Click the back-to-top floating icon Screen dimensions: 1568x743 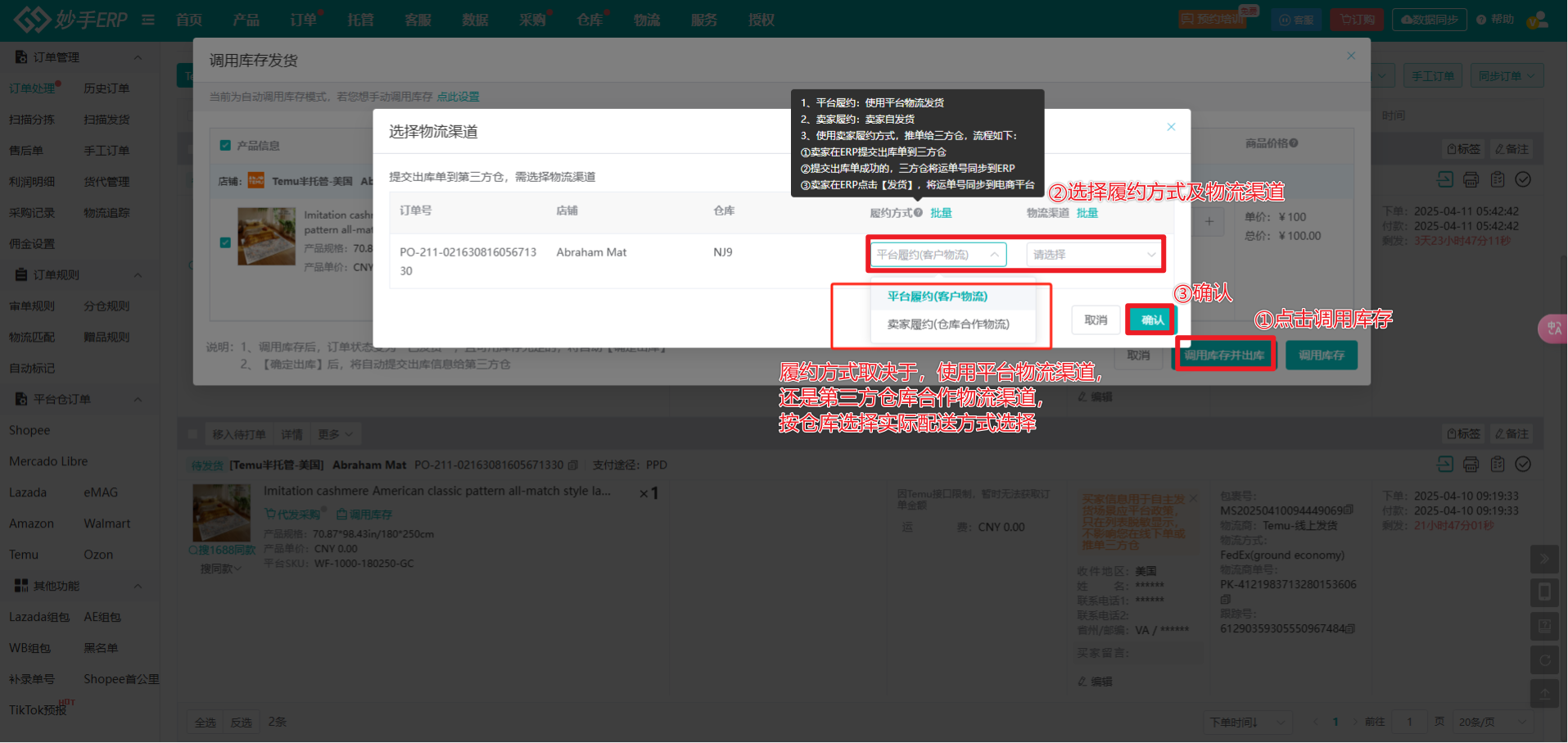[x=1544, y=693]
